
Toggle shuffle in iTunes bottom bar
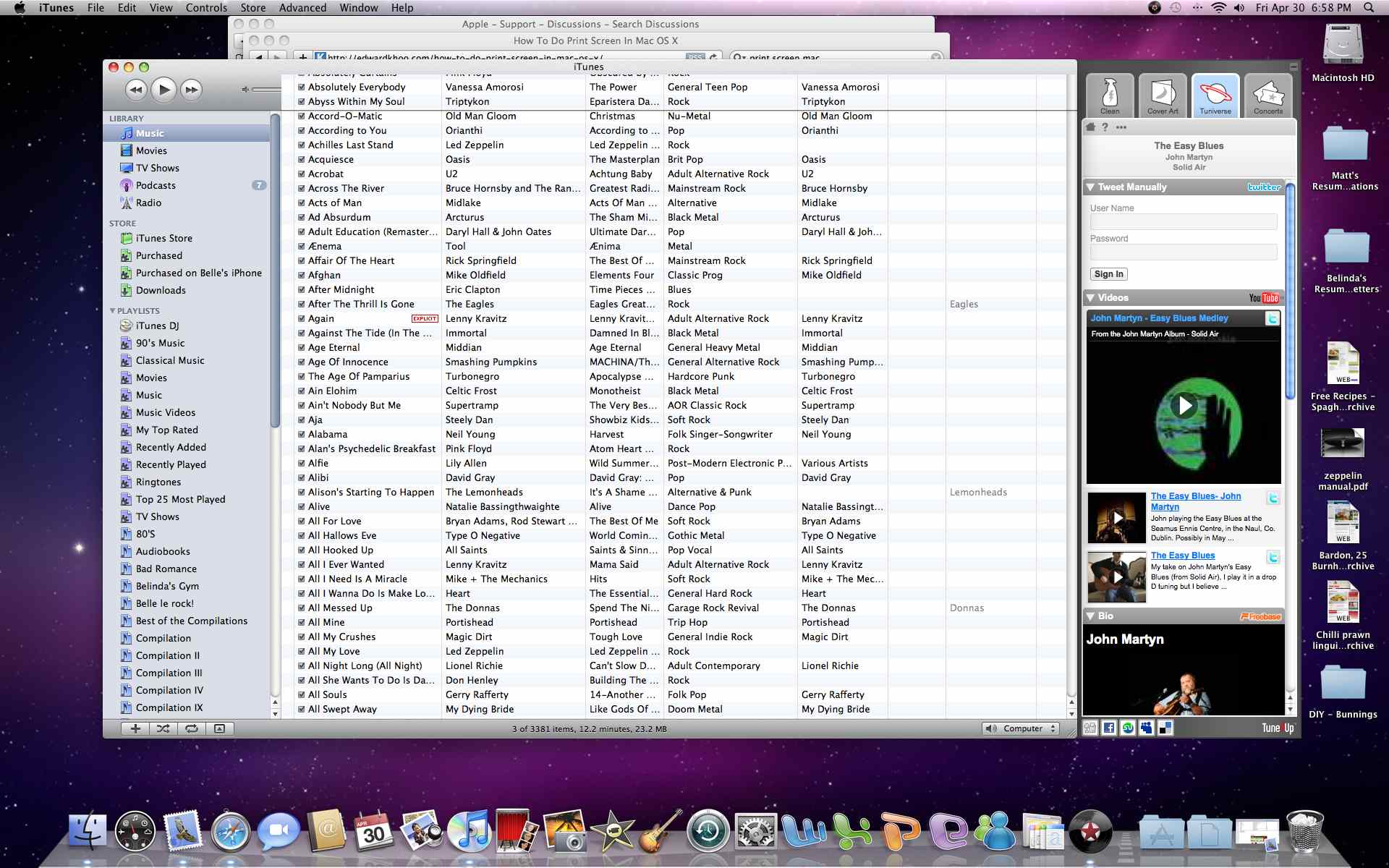(163, 728)
